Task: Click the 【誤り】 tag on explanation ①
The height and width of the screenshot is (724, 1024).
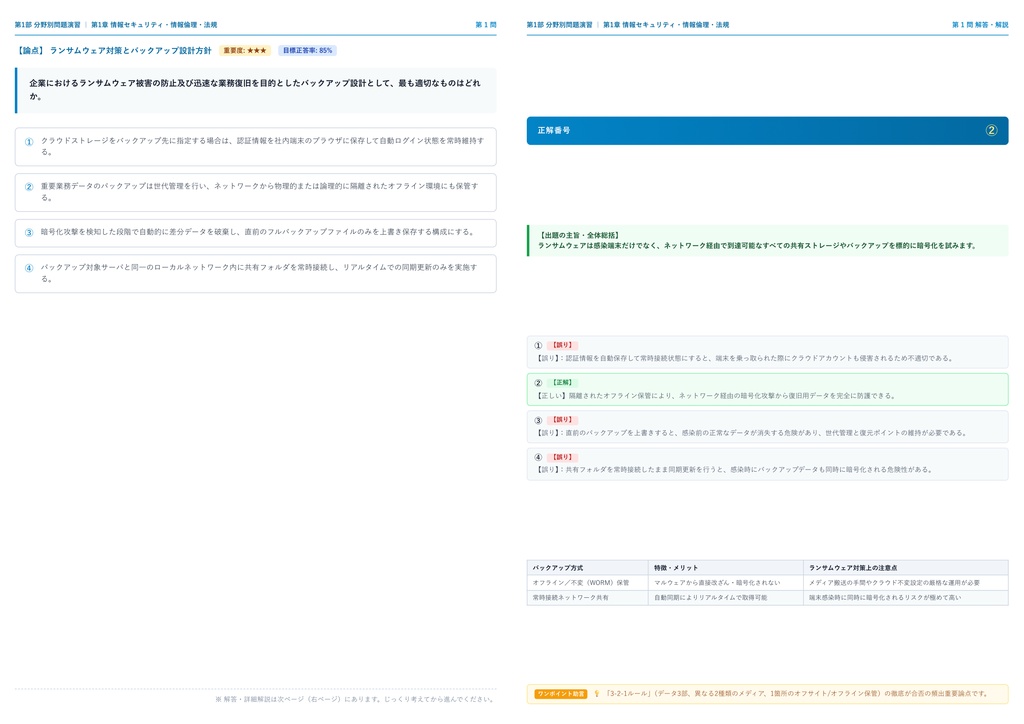Action: [x=562, y=345]
